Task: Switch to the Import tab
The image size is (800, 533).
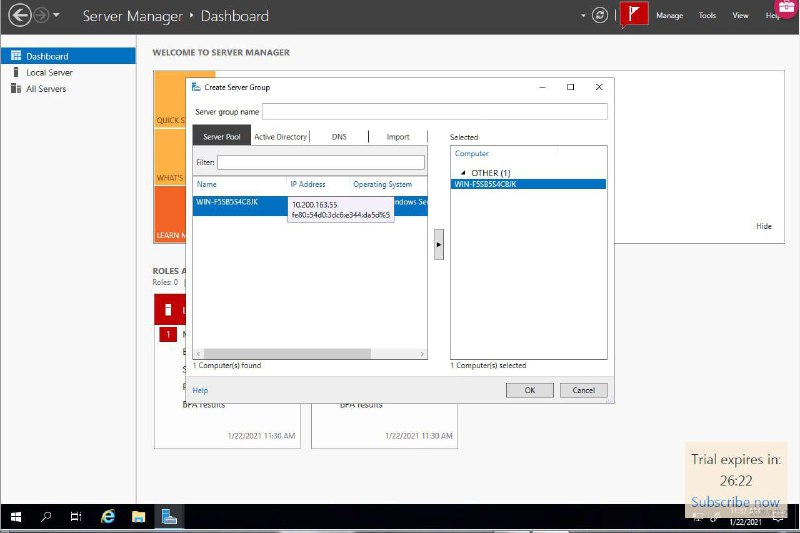Action: [398, 137]
